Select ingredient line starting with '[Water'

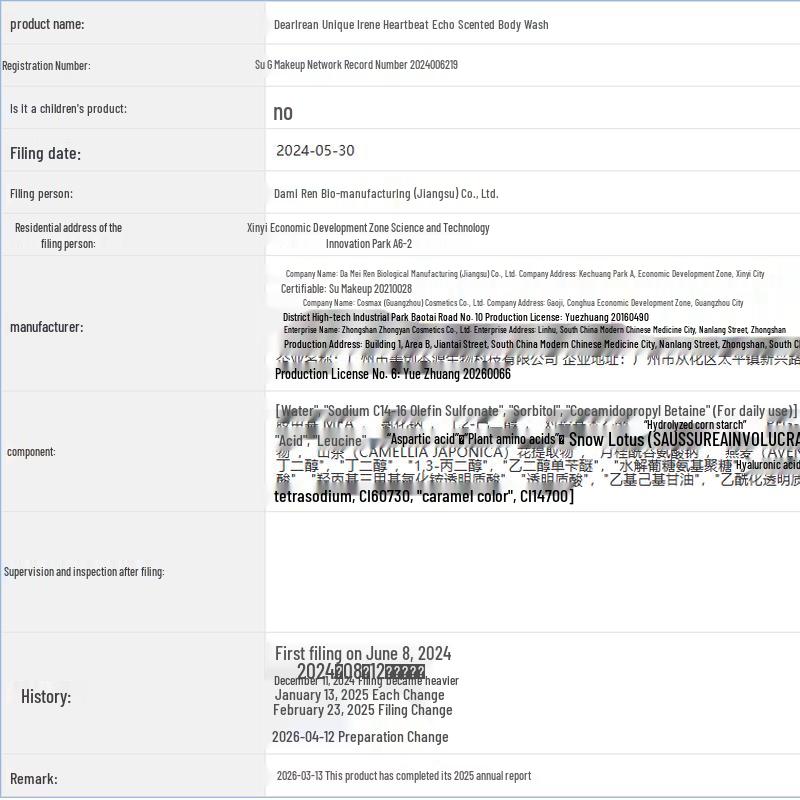(536, 411)
